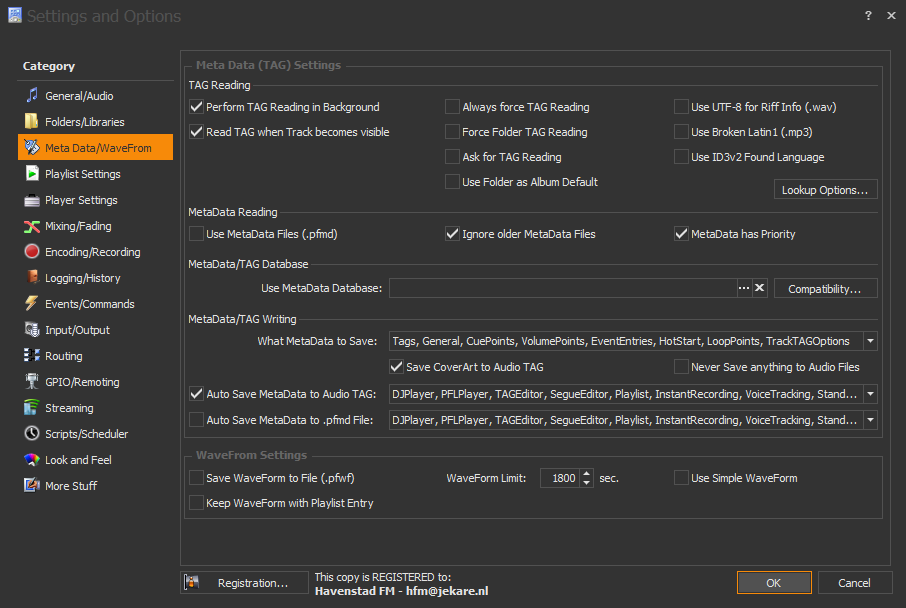Enable Always force TAG Reading

point(452,107)
